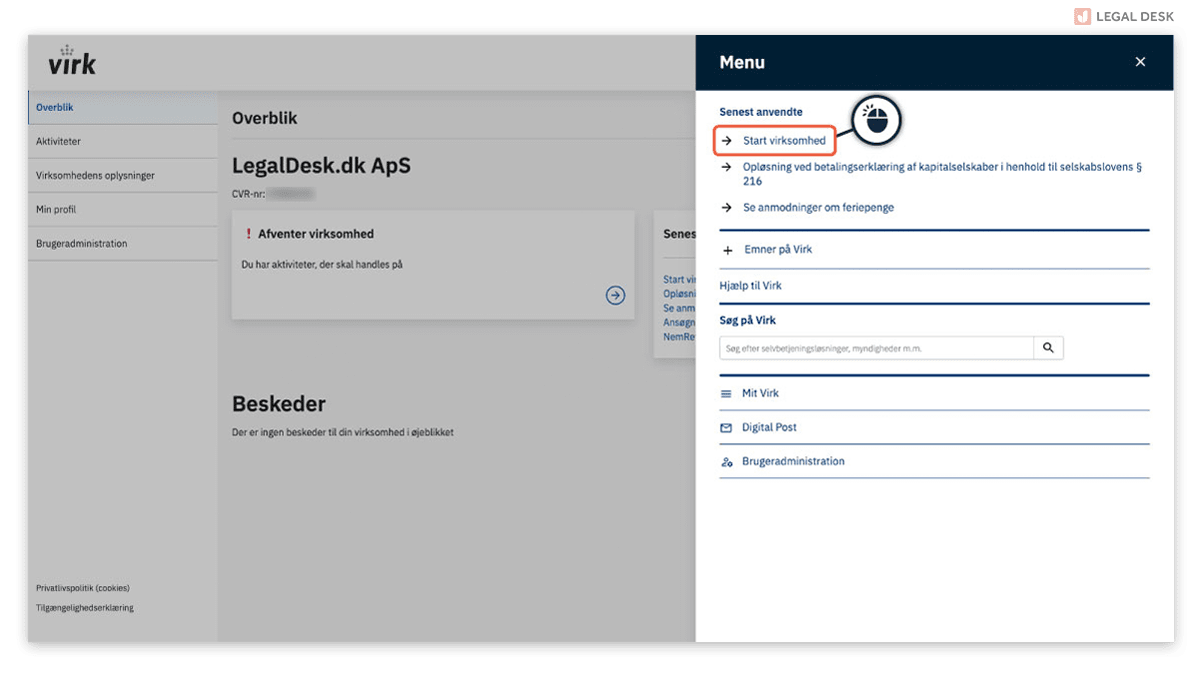
Task: Open Hjælp til Virk
Action: tap(751, 286)
